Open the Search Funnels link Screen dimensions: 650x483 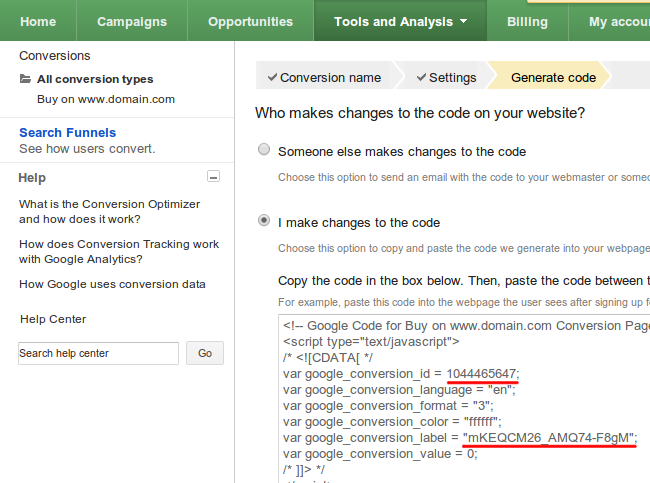[x=67, y=132]
